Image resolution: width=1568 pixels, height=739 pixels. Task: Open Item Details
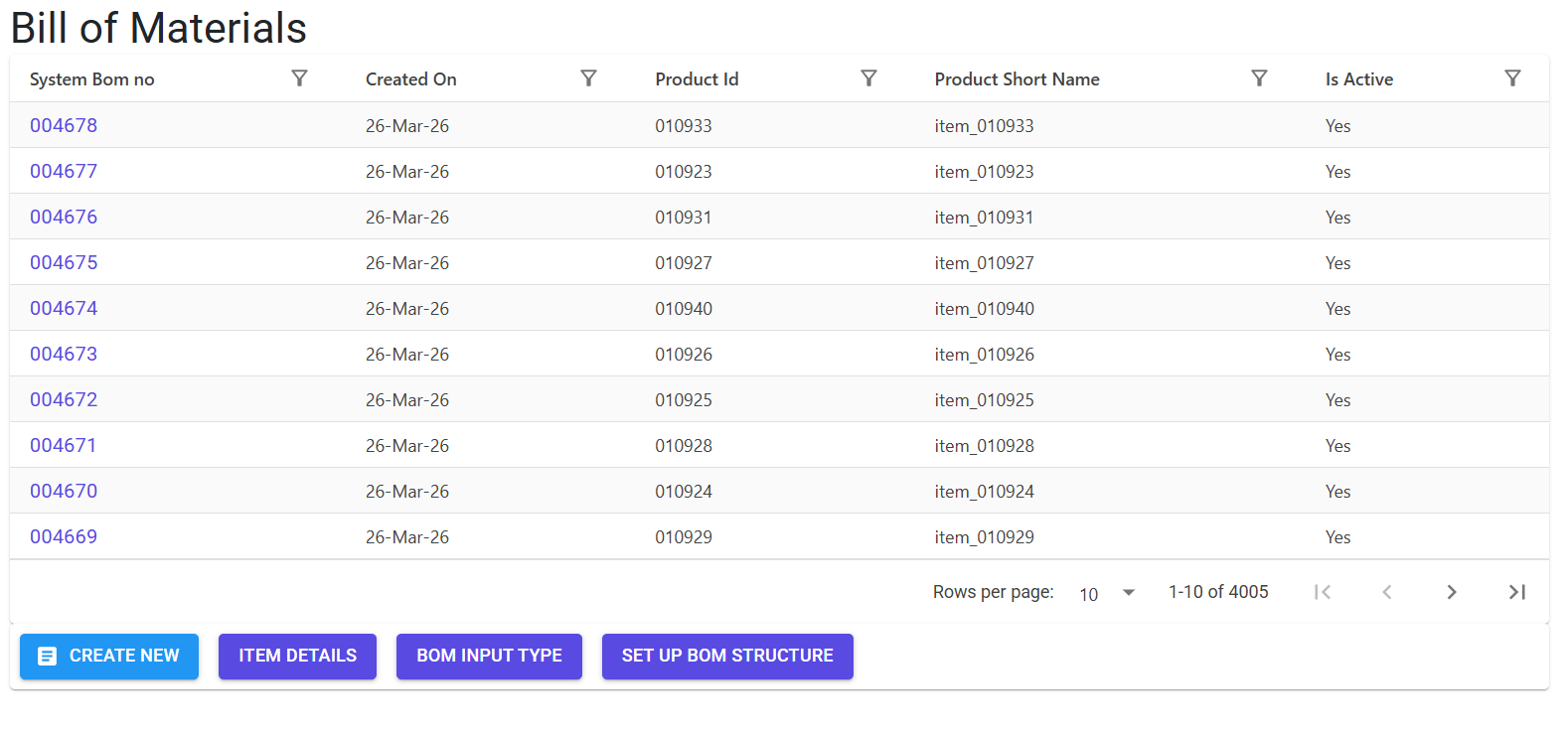point(297,657)
